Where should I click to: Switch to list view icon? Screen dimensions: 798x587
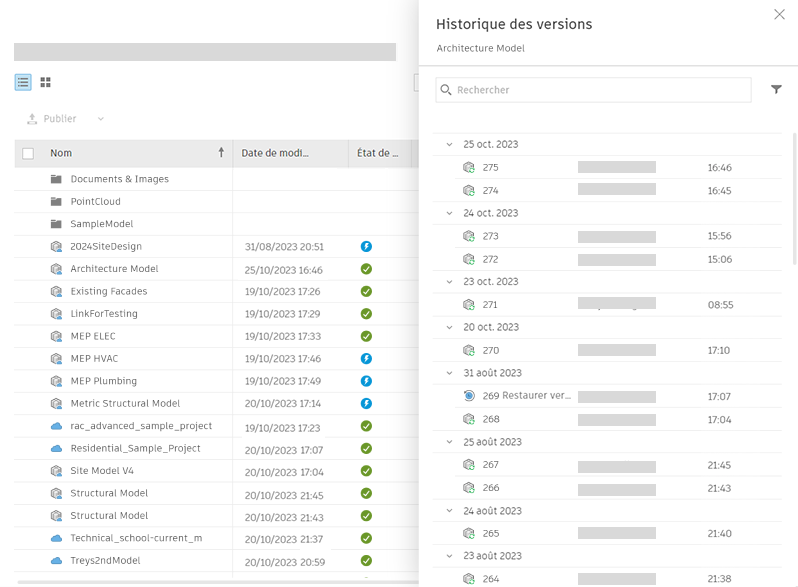(23, 82)
